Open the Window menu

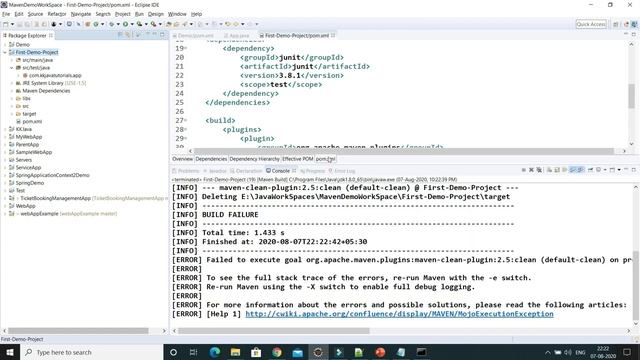[177, 14]
